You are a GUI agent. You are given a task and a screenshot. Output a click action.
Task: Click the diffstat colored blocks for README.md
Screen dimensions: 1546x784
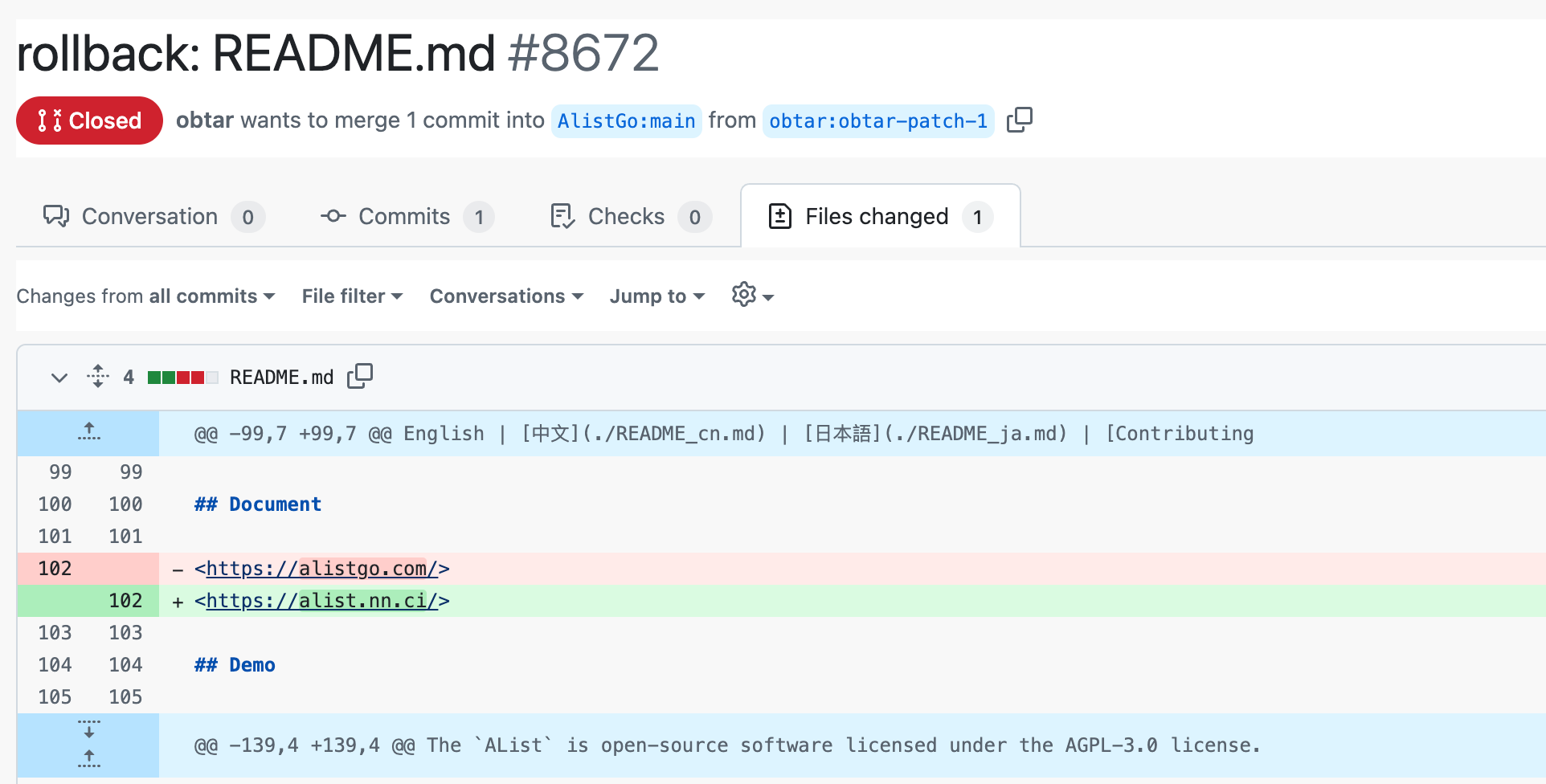click(x=182, y=378)
